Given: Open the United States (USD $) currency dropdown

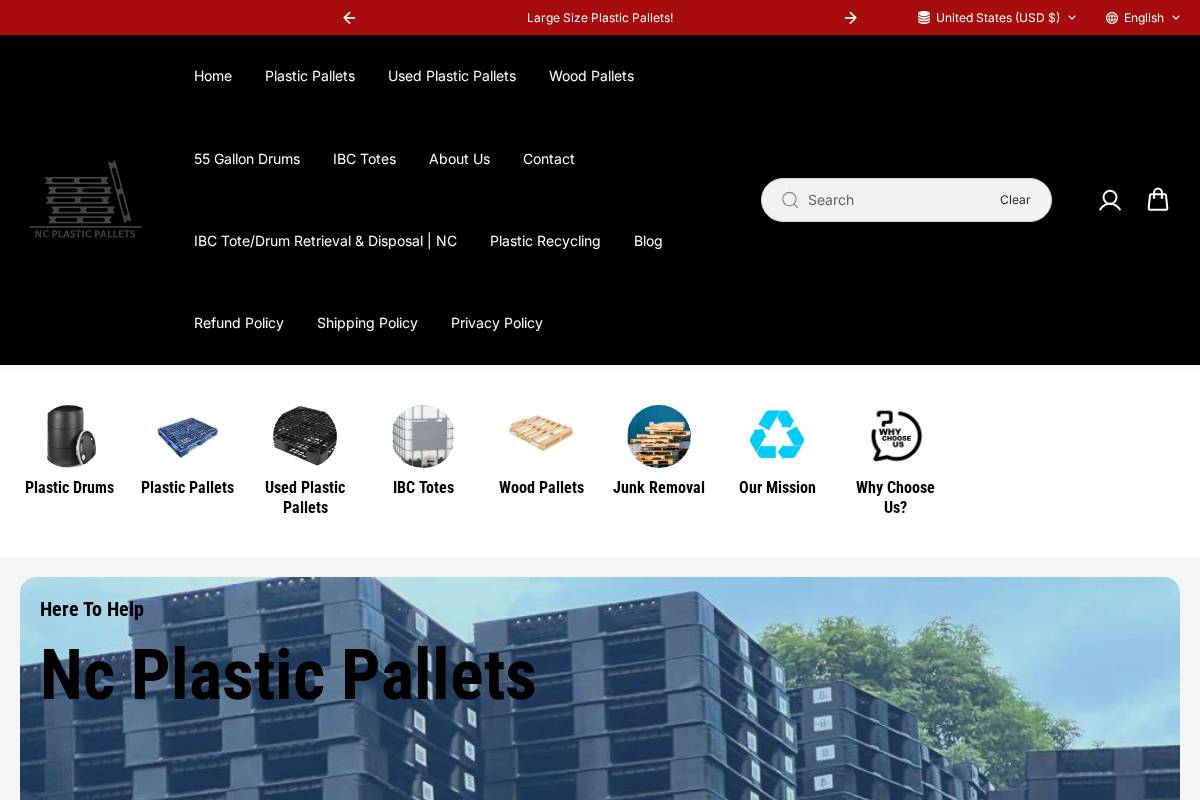Looking at the screenshot, I should (997, 18).
